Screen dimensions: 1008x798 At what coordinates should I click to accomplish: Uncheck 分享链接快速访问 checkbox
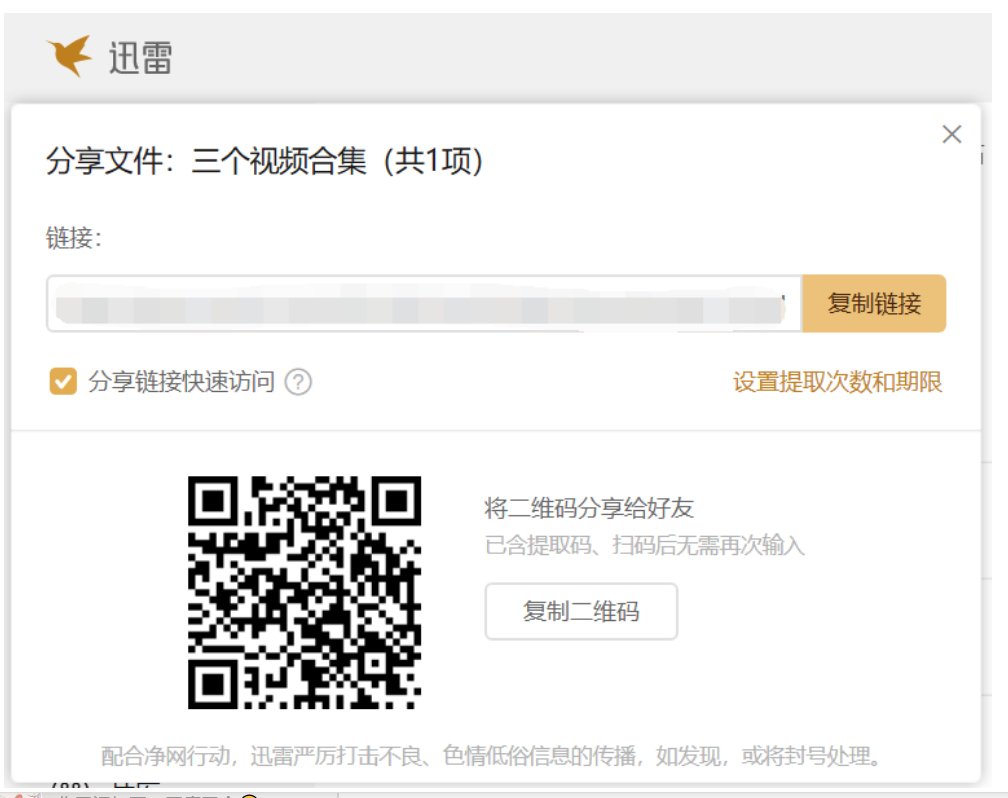(x=63, y=381)
